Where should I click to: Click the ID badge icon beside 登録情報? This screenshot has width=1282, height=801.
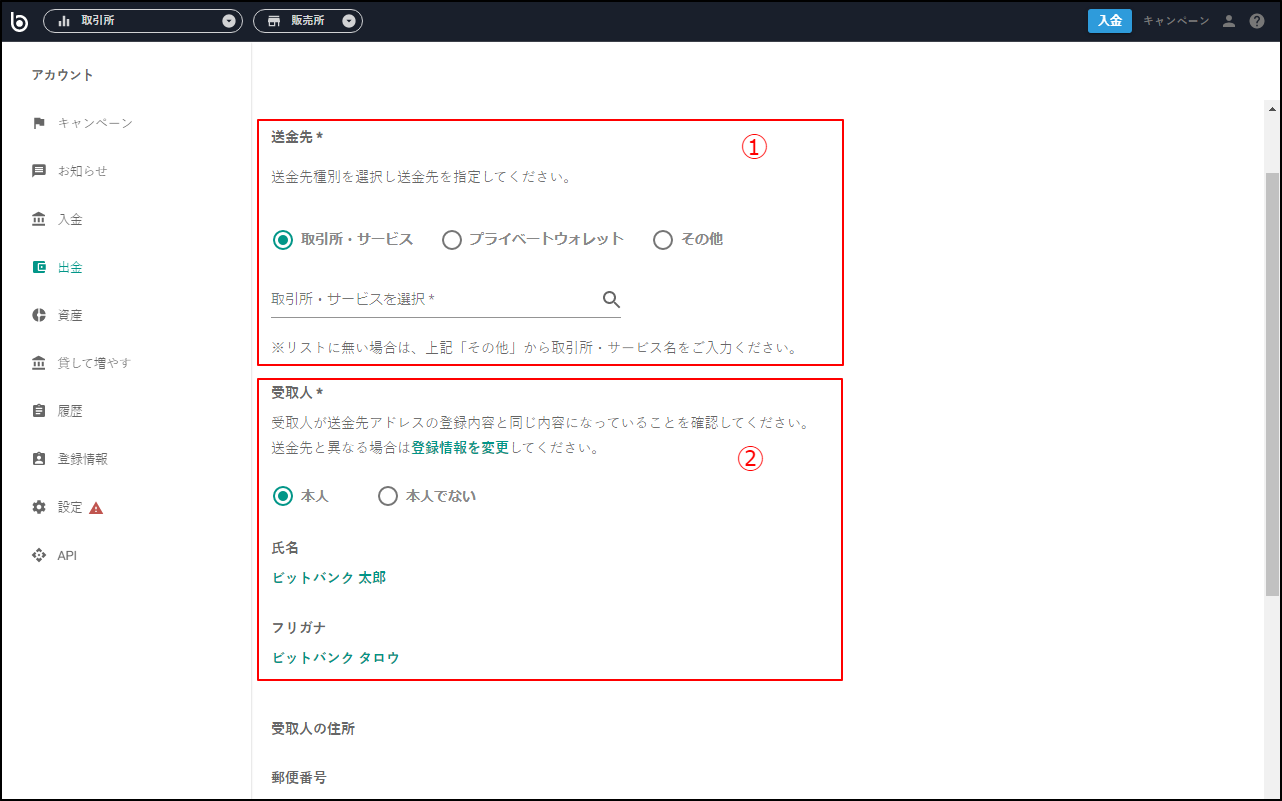(x=39, y=459)
